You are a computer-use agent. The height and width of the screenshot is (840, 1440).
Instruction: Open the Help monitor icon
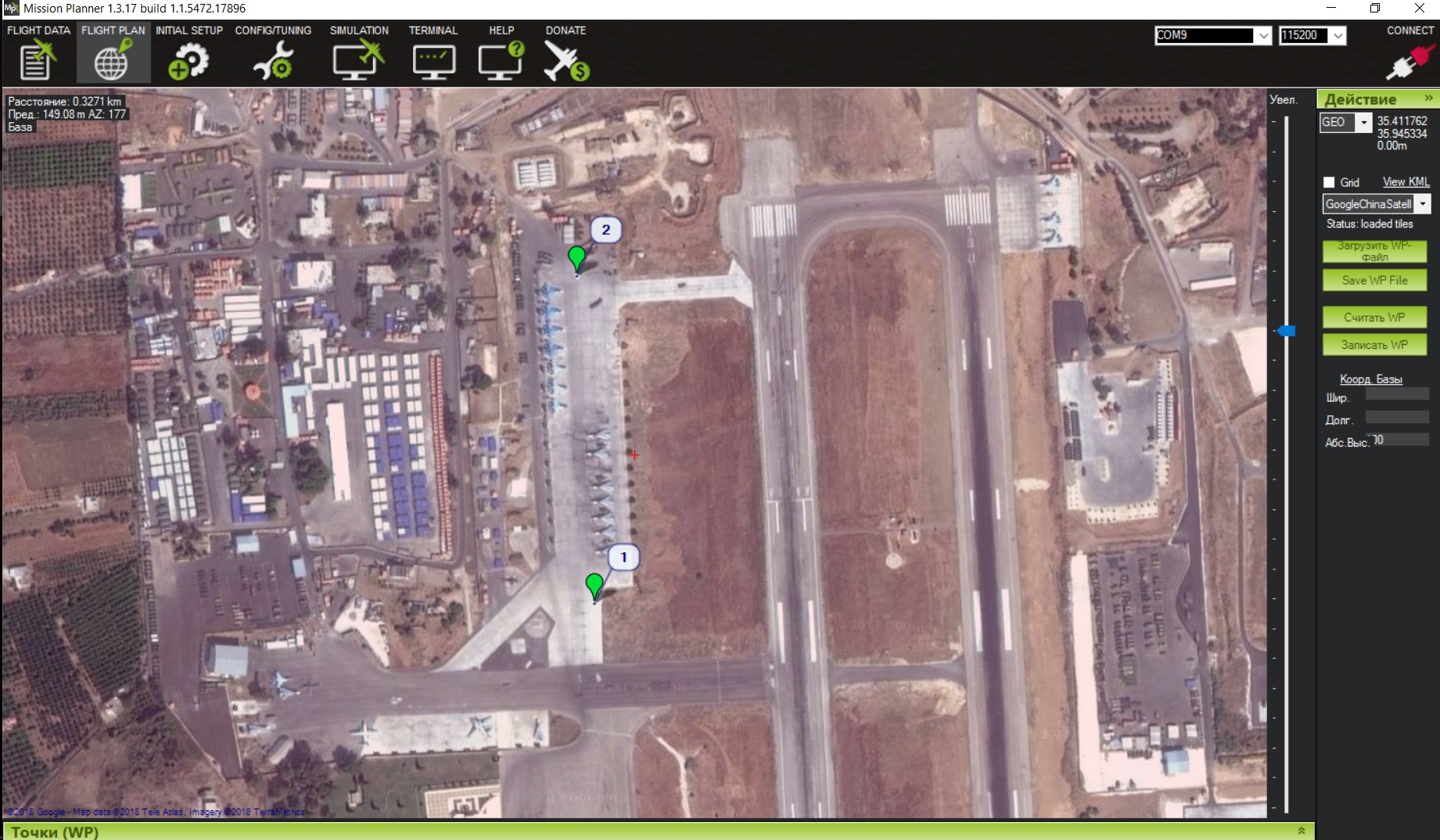tap(501, 61)
